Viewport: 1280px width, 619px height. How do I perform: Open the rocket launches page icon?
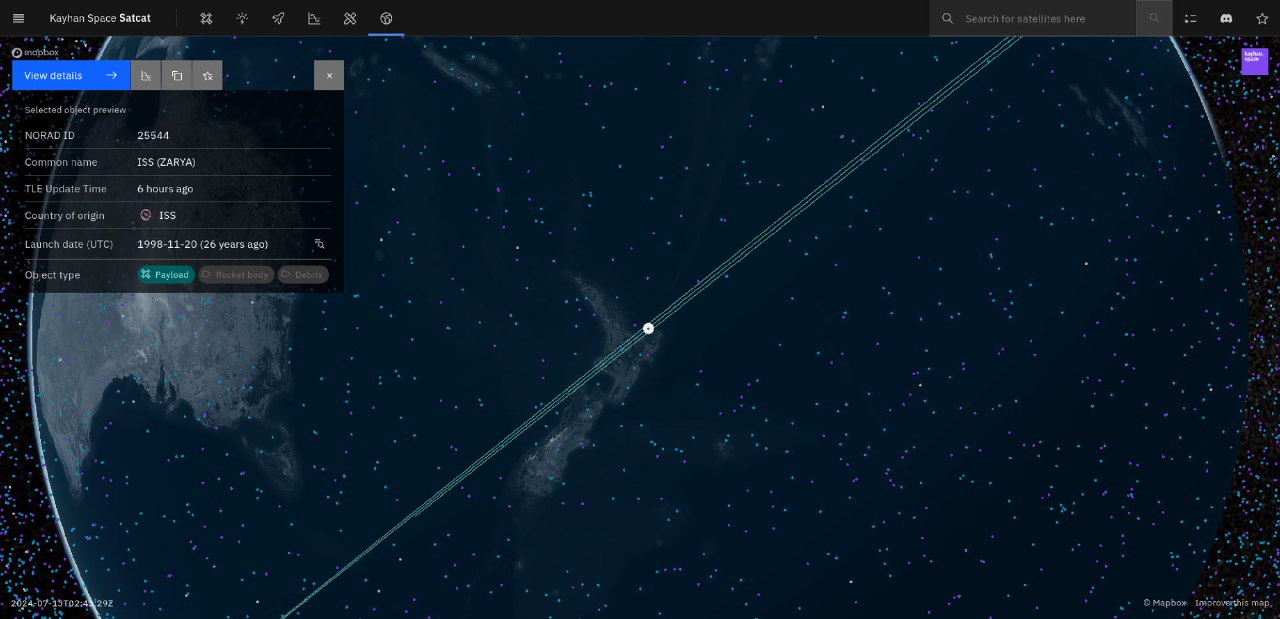coord(278,18)
